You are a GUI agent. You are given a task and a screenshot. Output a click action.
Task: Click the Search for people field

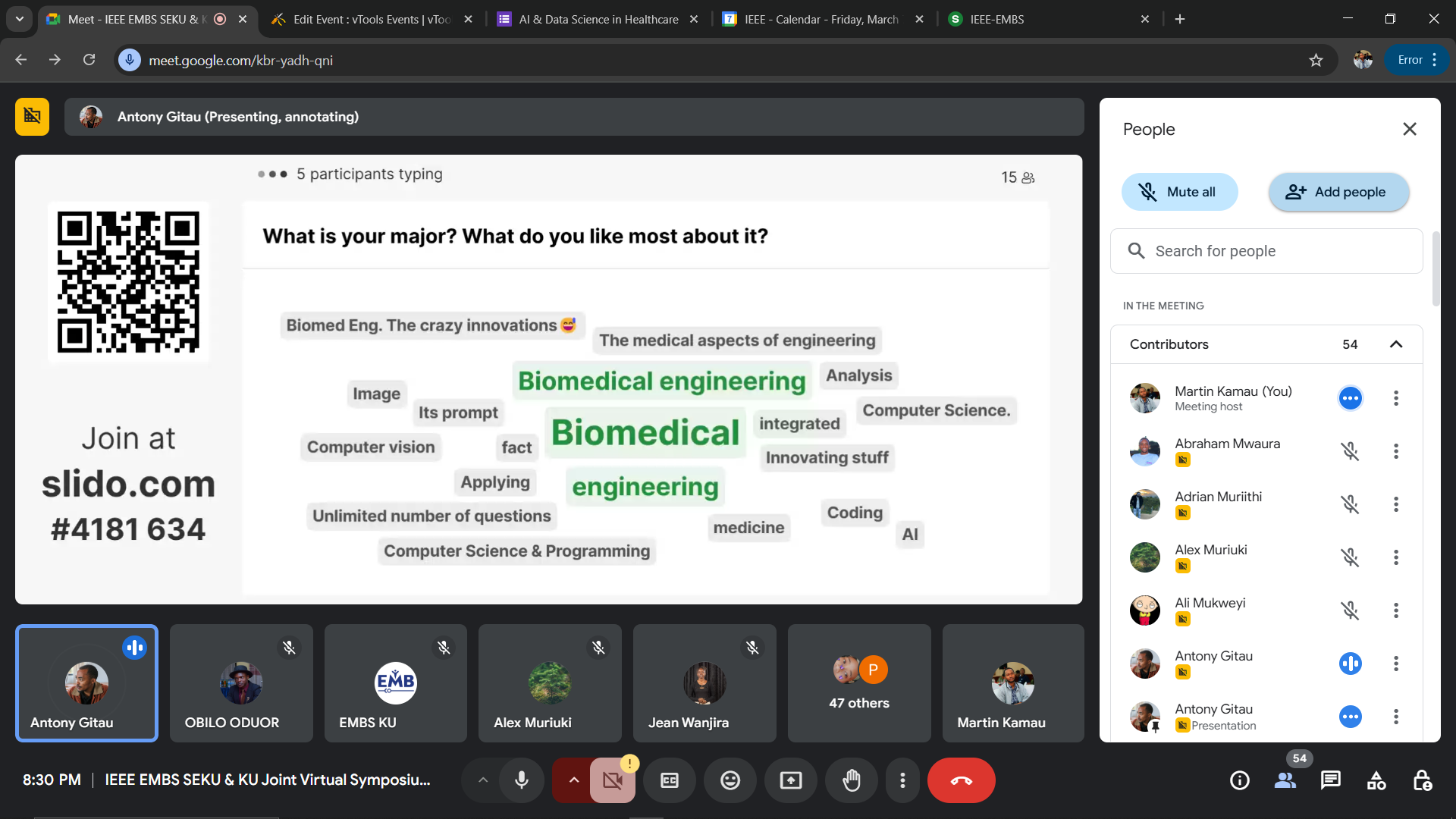click(1266, 251)
